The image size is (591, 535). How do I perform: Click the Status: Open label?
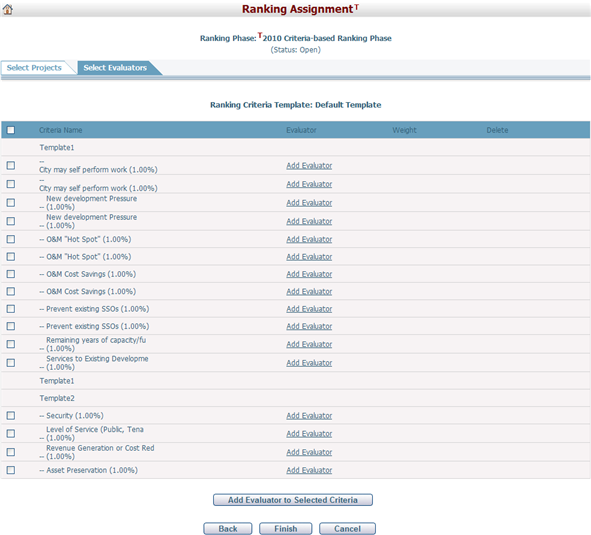click(x=296, y=50)
